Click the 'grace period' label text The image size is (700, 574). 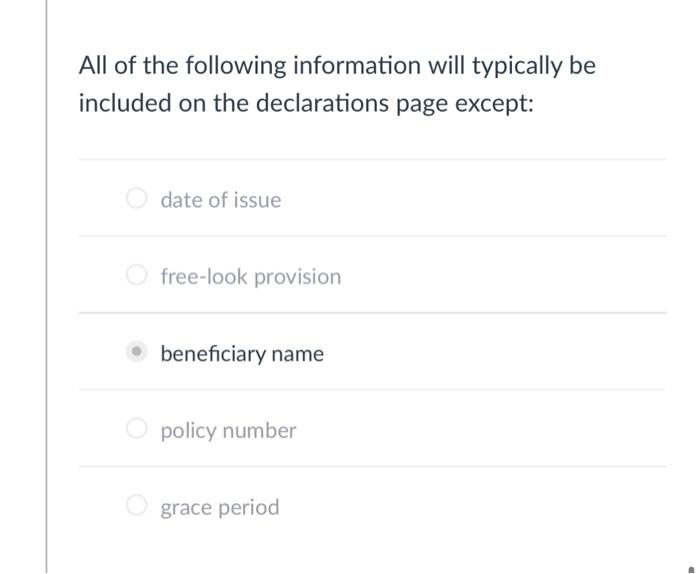[220, 507]
